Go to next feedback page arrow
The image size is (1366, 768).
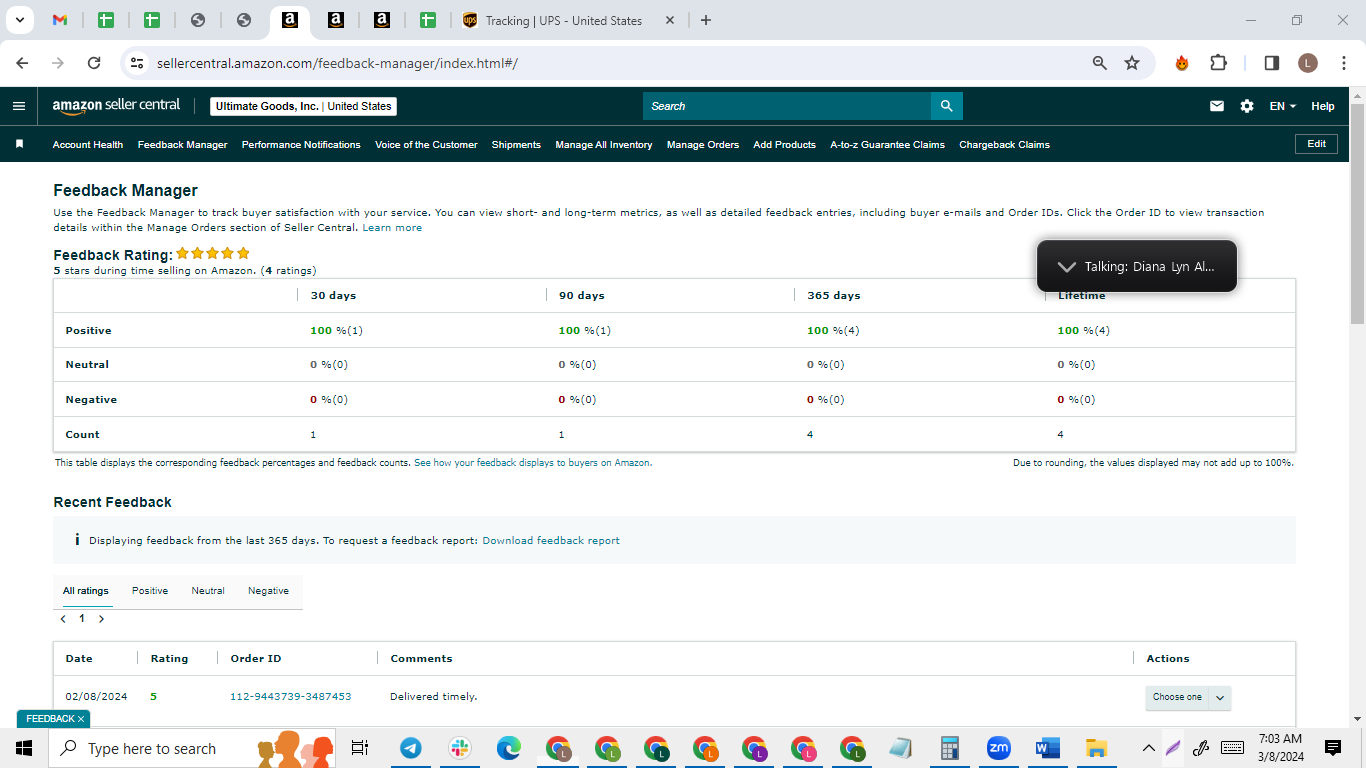(x=101, y=619)
